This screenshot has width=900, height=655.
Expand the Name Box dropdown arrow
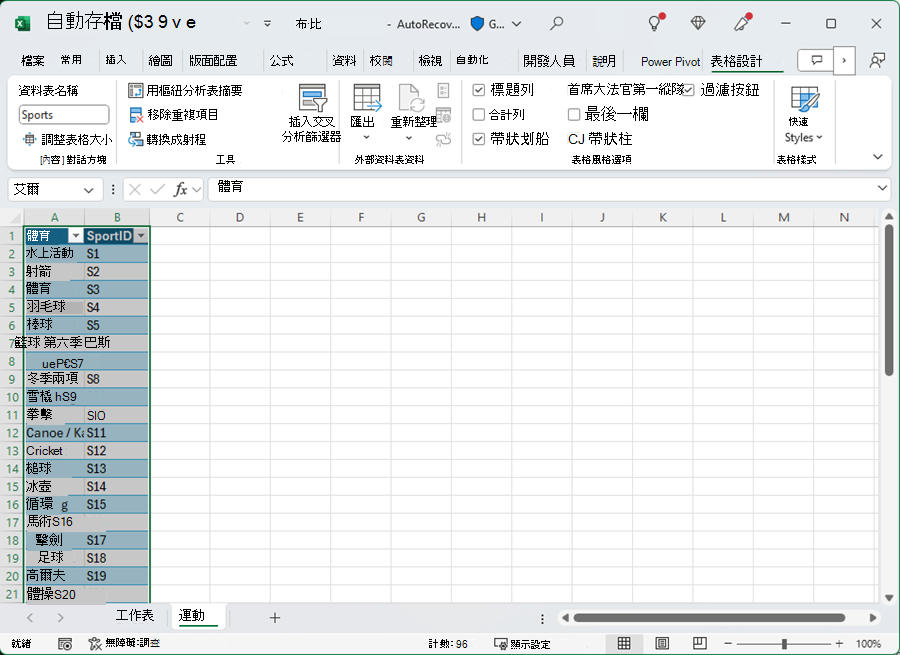click(88, 190)
